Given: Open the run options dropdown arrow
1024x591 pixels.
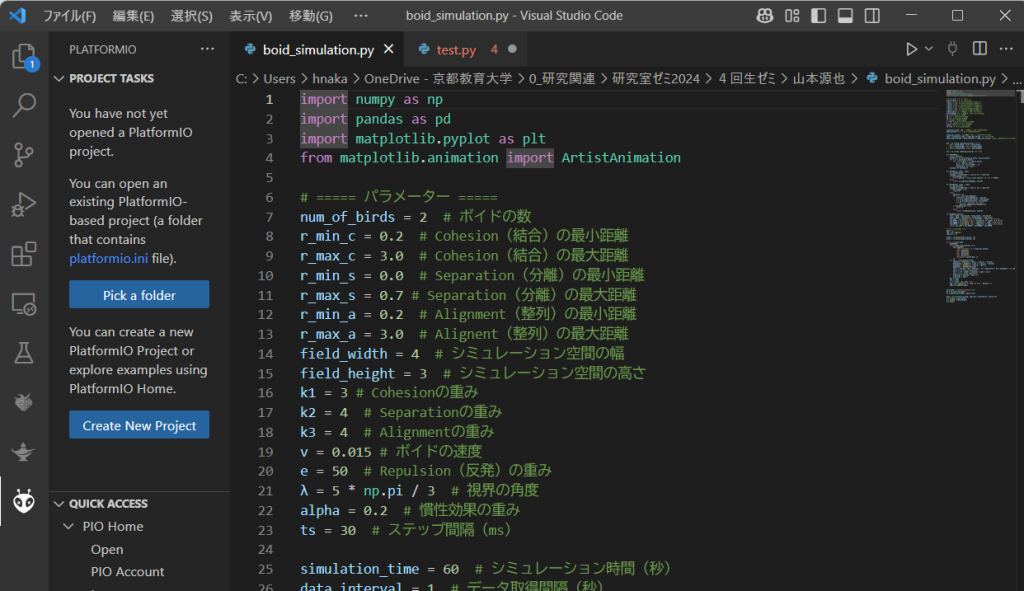Looking at the screenshot, I should (x=929, y=49).
